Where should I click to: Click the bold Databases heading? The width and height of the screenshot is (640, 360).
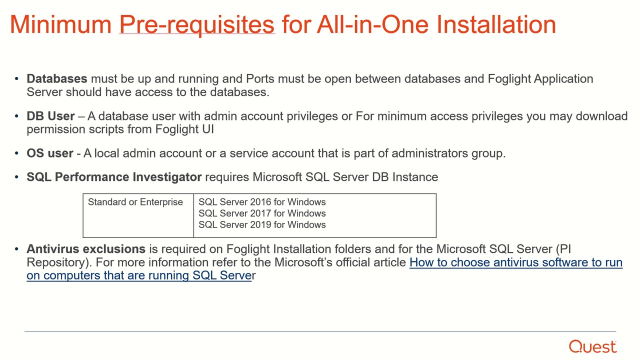[57, 79]
